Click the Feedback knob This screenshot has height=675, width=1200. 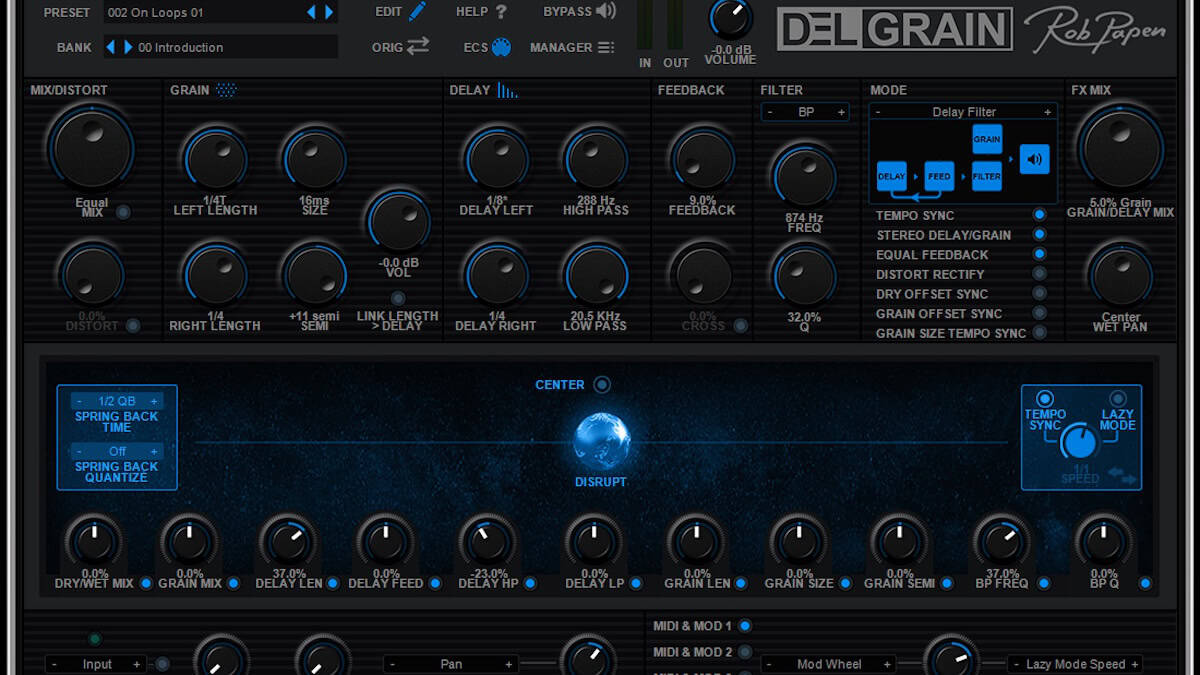click(x=702, y=159)
